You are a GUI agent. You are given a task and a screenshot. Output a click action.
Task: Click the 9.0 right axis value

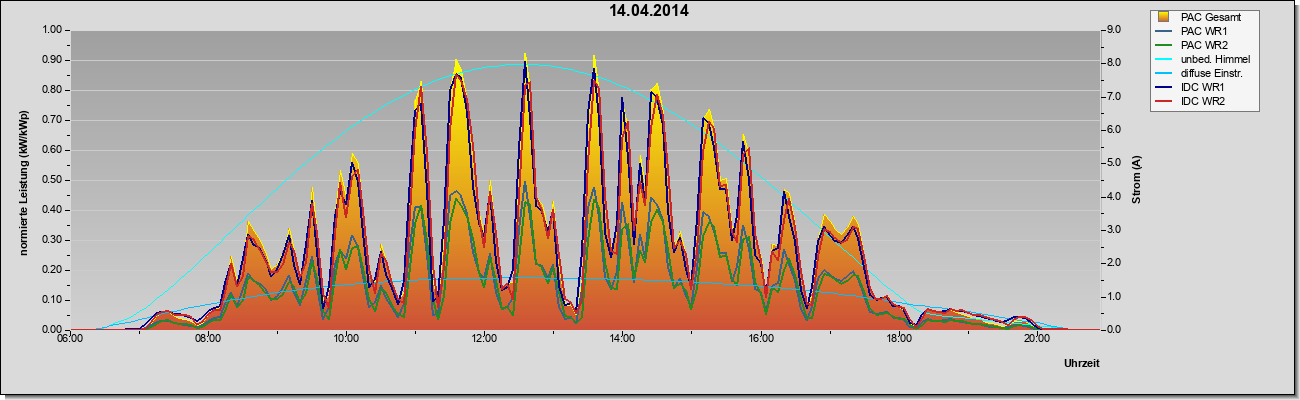1116,30
